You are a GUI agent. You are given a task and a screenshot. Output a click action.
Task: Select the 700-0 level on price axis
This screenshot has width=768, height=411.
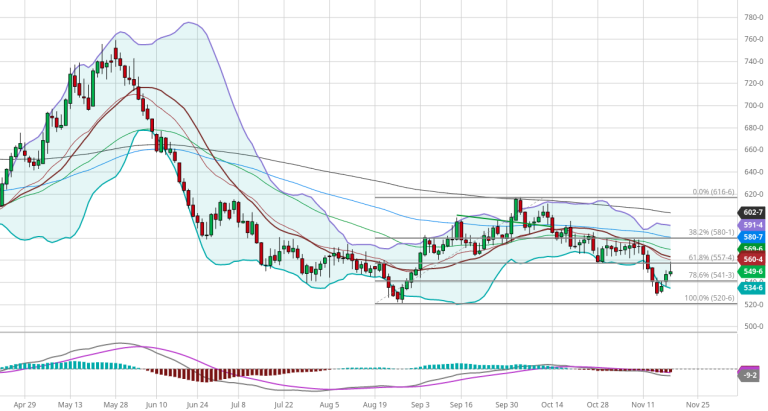pos(754,106)
